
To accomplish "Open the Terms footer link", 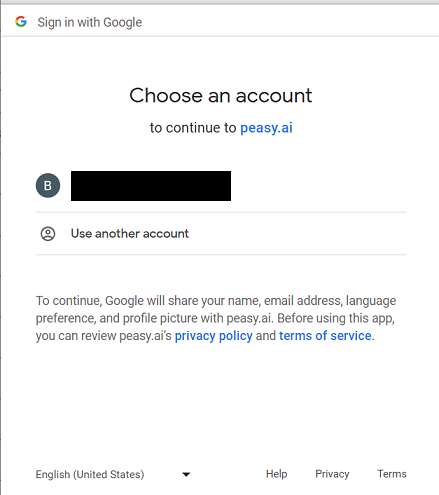I will (x=392, y=474).
